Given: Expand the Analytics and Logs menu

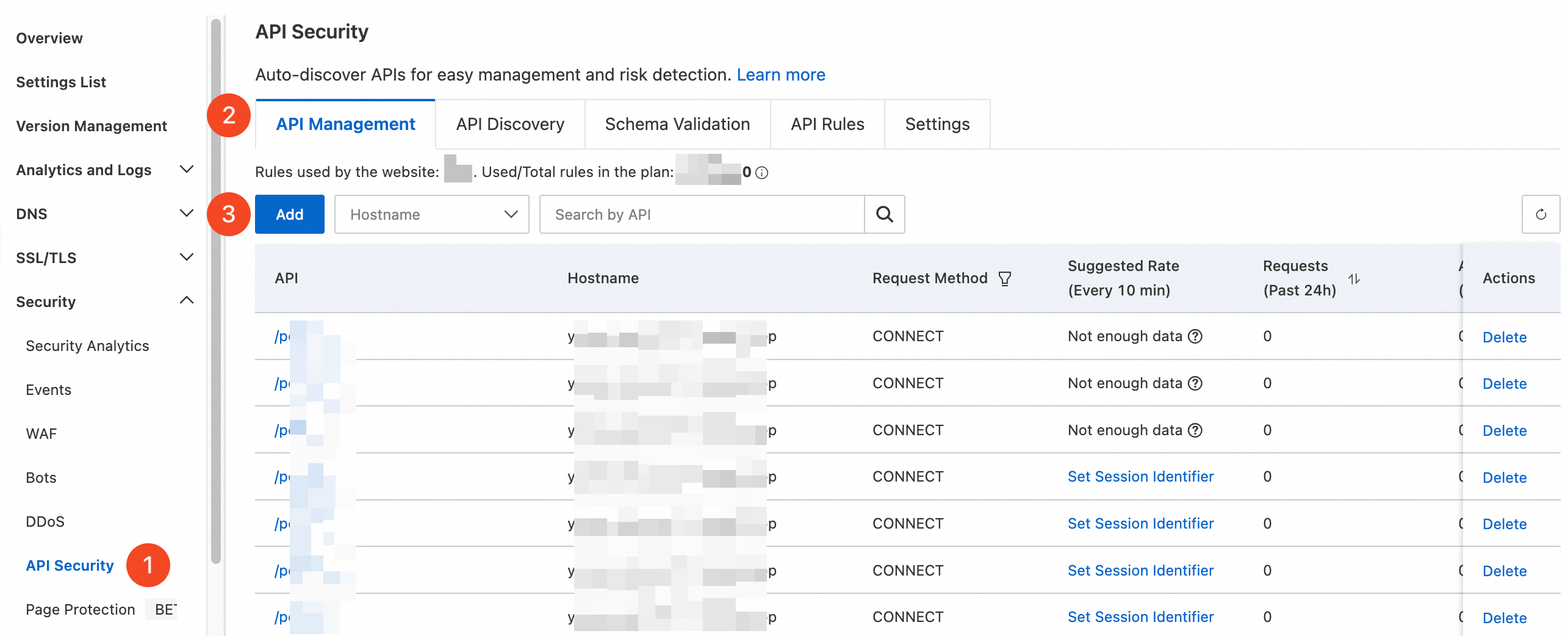Looking at the screenshot, I should click(x=187, y=170).
